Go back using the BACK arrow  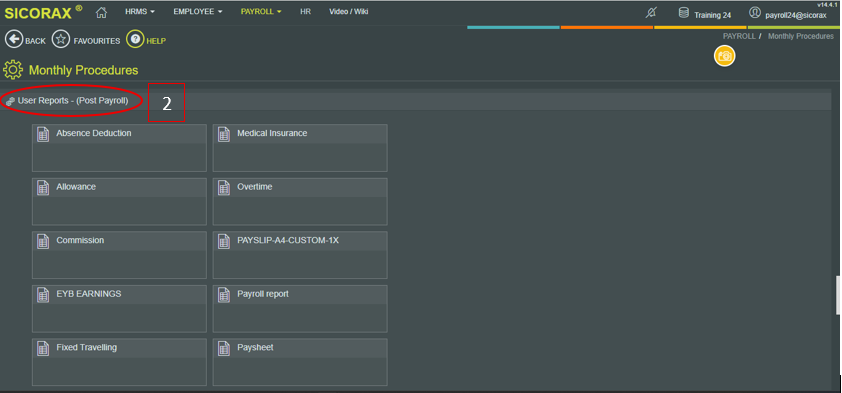pyautogui.click(x=14, y=39)
